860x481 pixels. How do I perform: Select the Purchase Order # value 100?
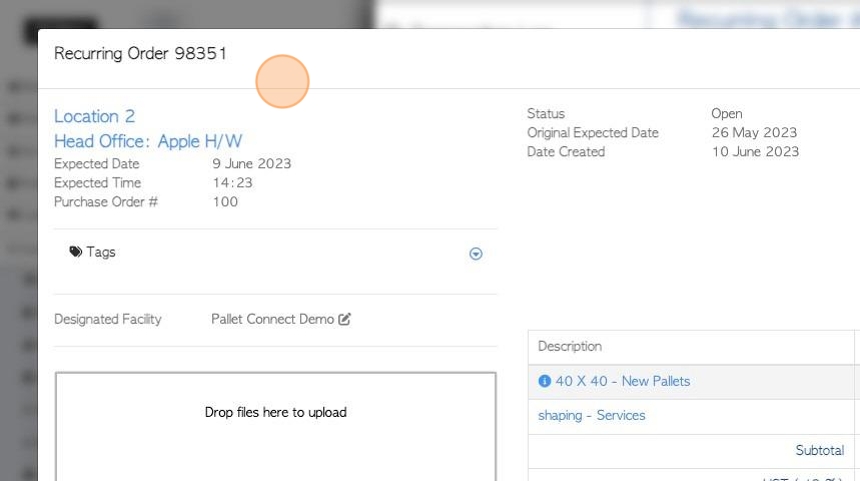click(x=225, y=202)
